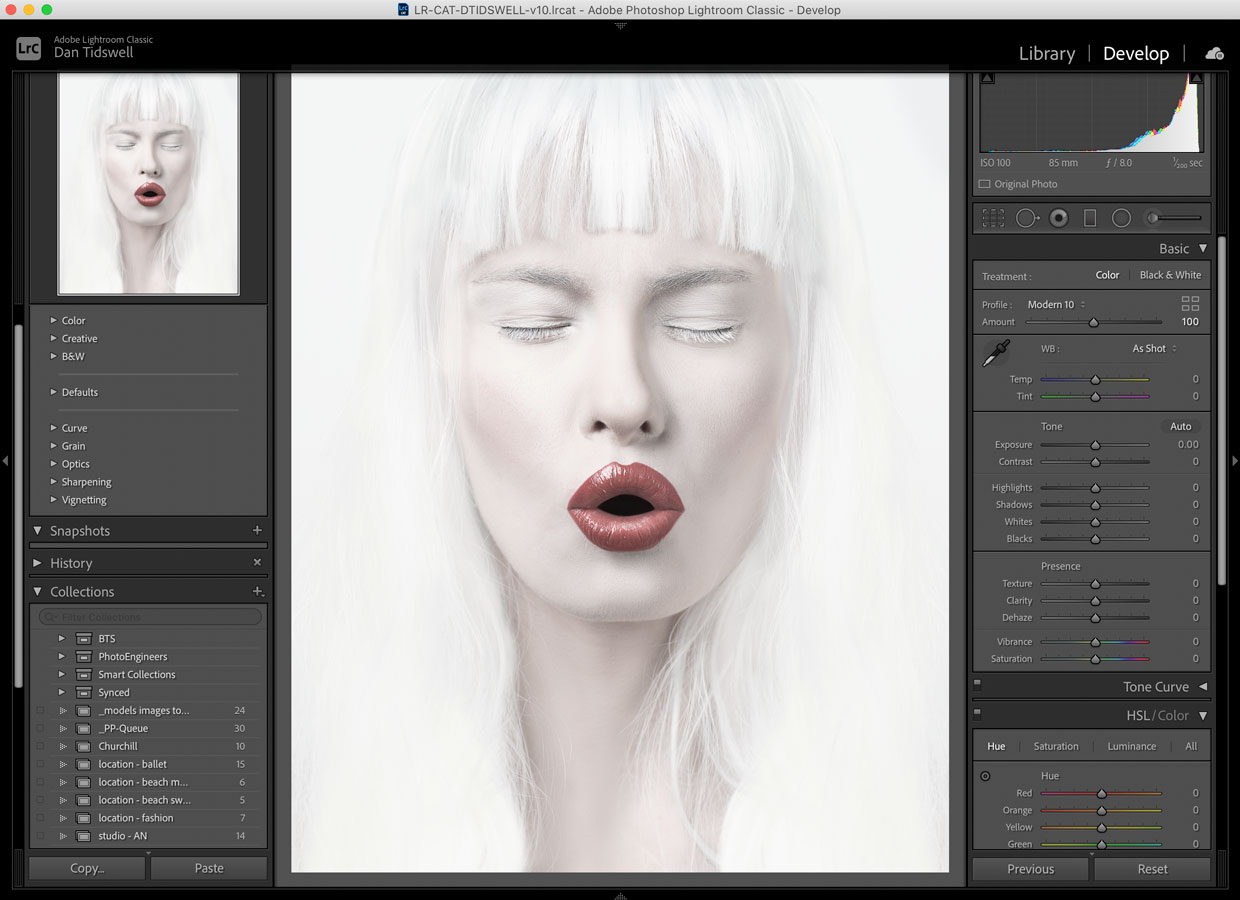Pick up the Adjustment Brush tool

tap(1152, 218)
